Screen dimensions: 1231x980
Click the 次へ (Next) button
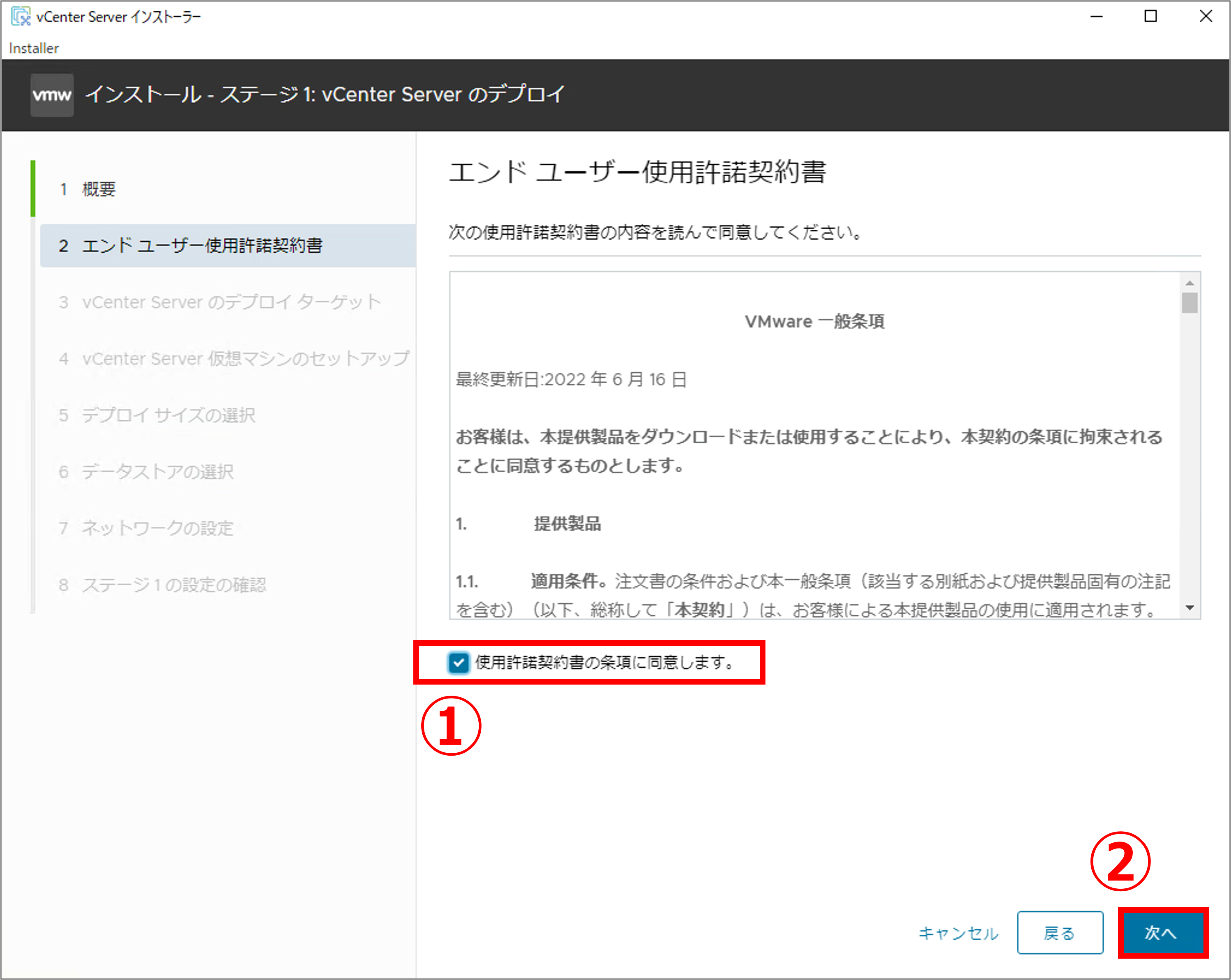point(1162,933)
